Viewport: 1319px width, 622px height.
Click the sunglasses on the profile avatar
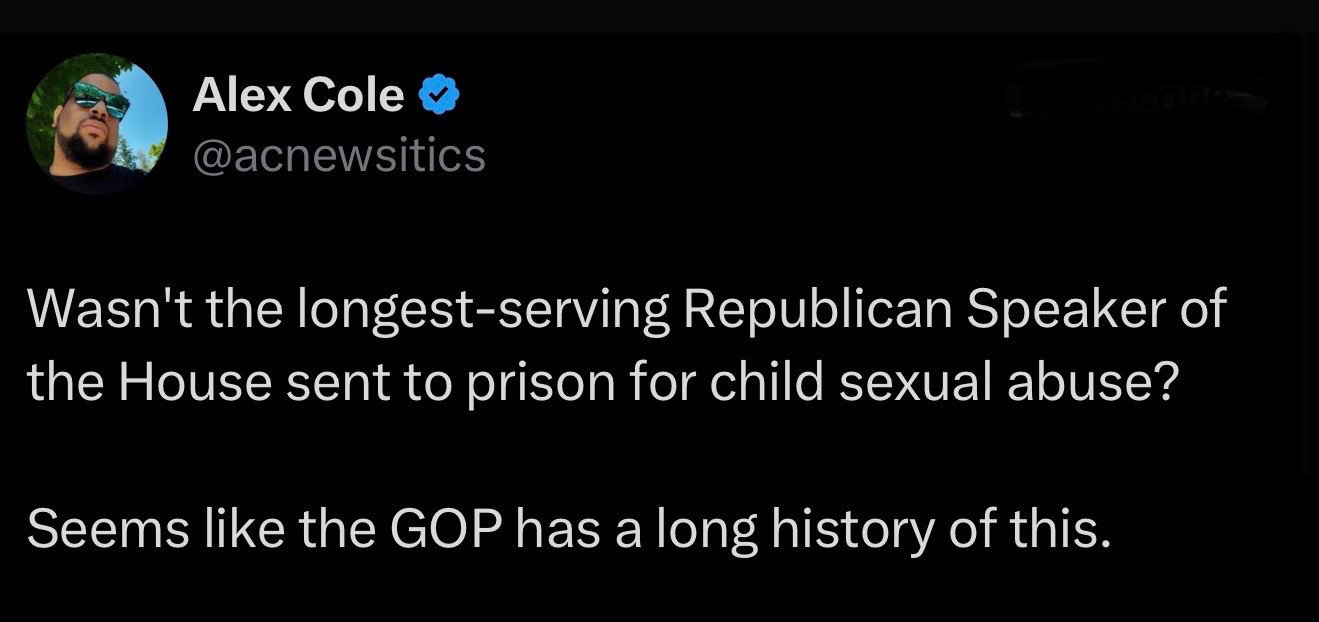(97, 100)
